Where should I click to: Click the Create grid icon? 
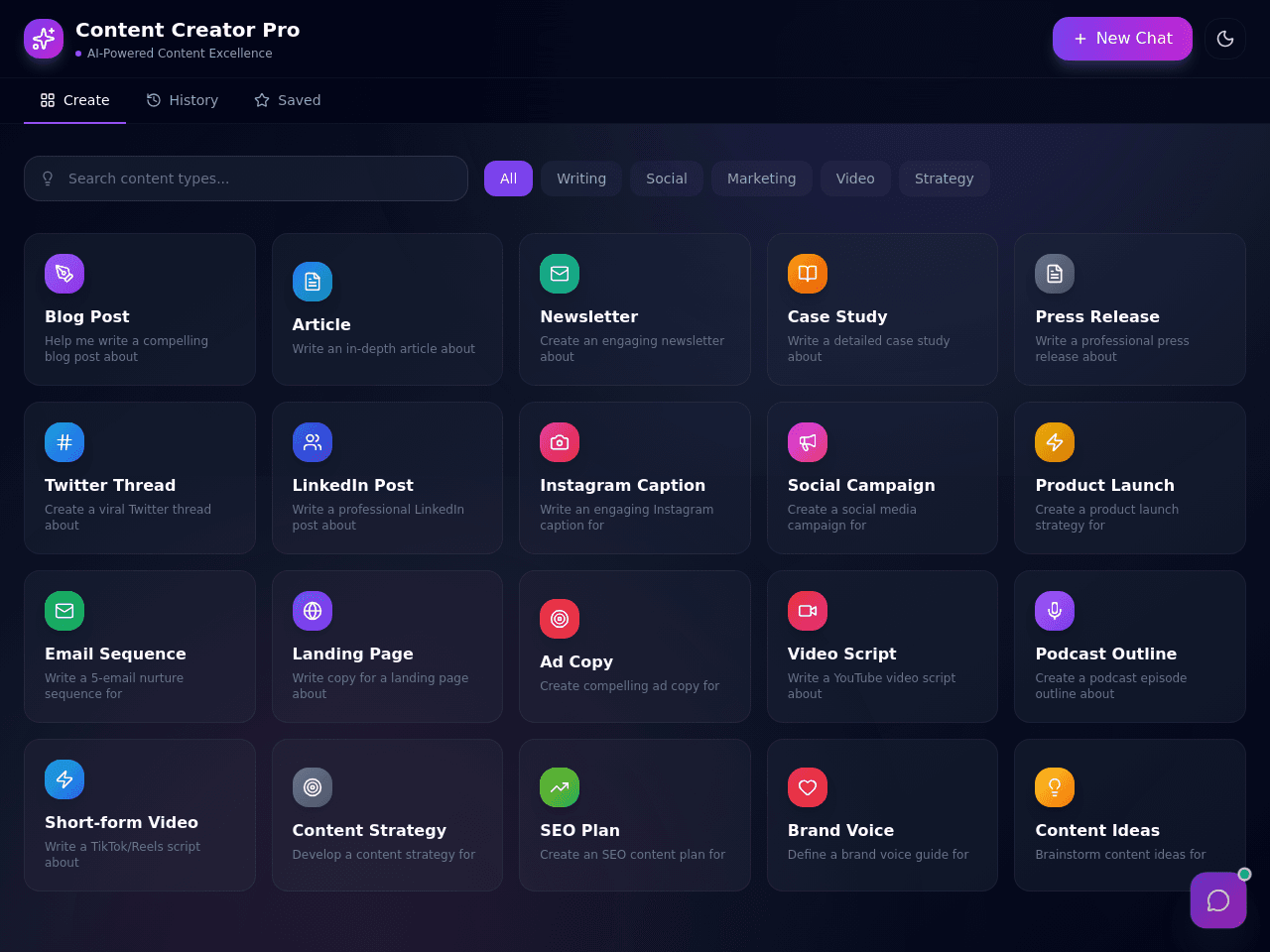pos(48,100)
